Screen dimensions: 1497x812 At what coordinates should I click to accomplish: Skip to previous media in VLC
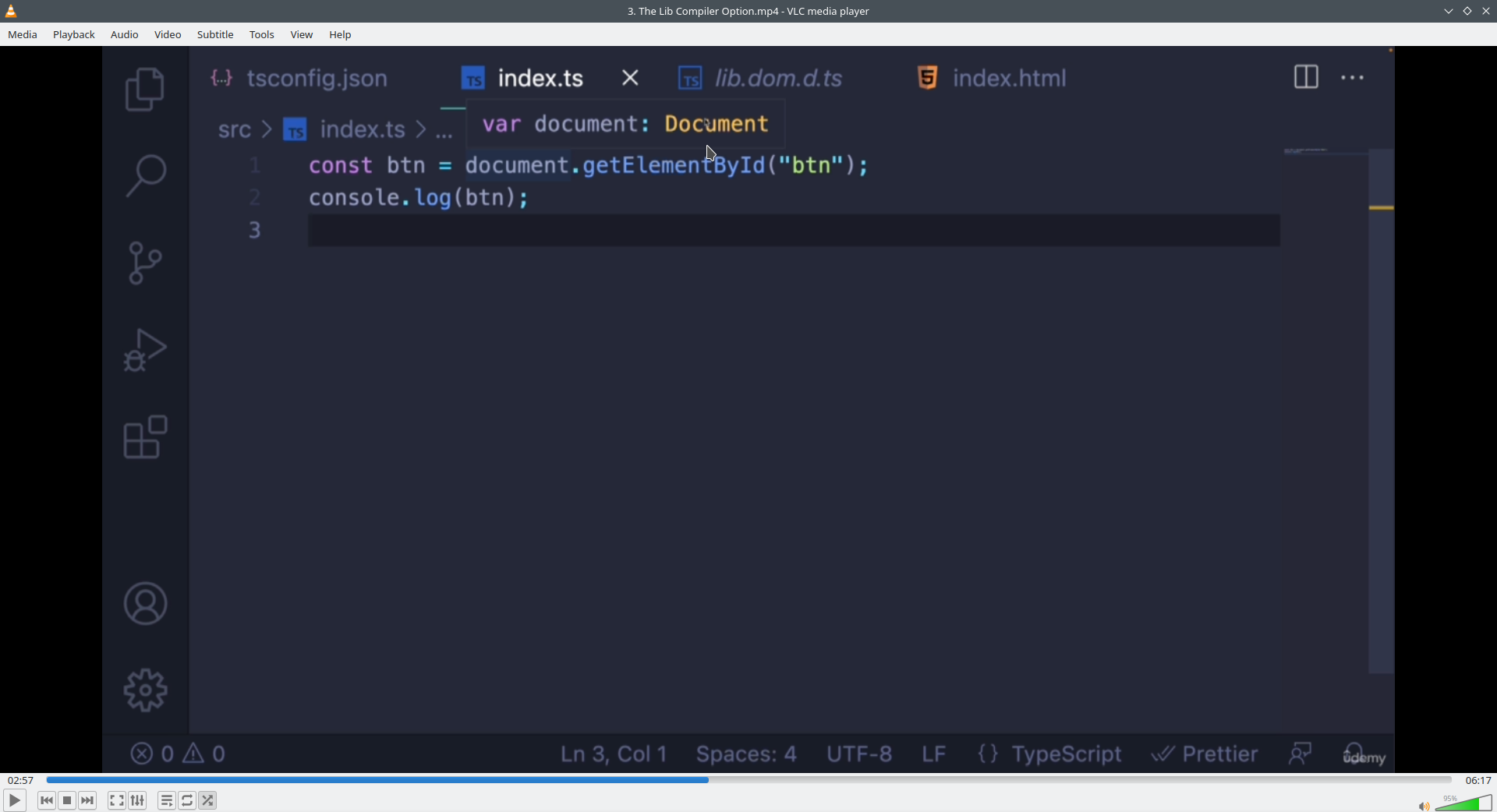pos(47,800)
